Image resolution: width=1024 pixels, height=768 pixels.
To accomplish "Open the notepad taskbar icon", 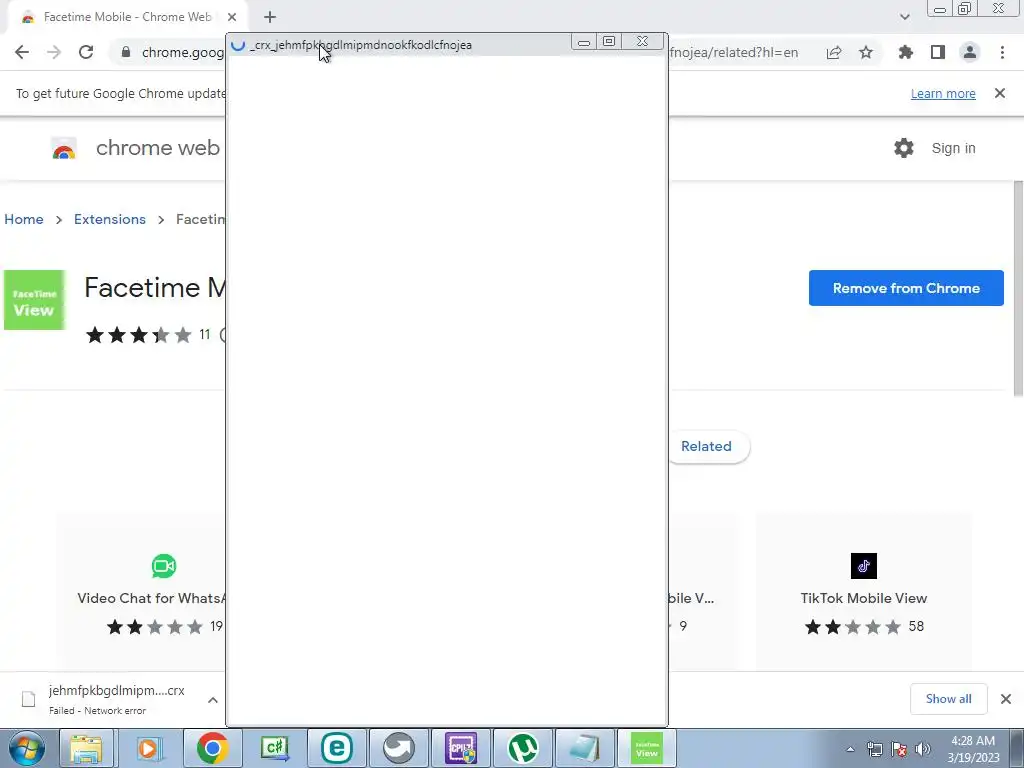I will point(585,748).
